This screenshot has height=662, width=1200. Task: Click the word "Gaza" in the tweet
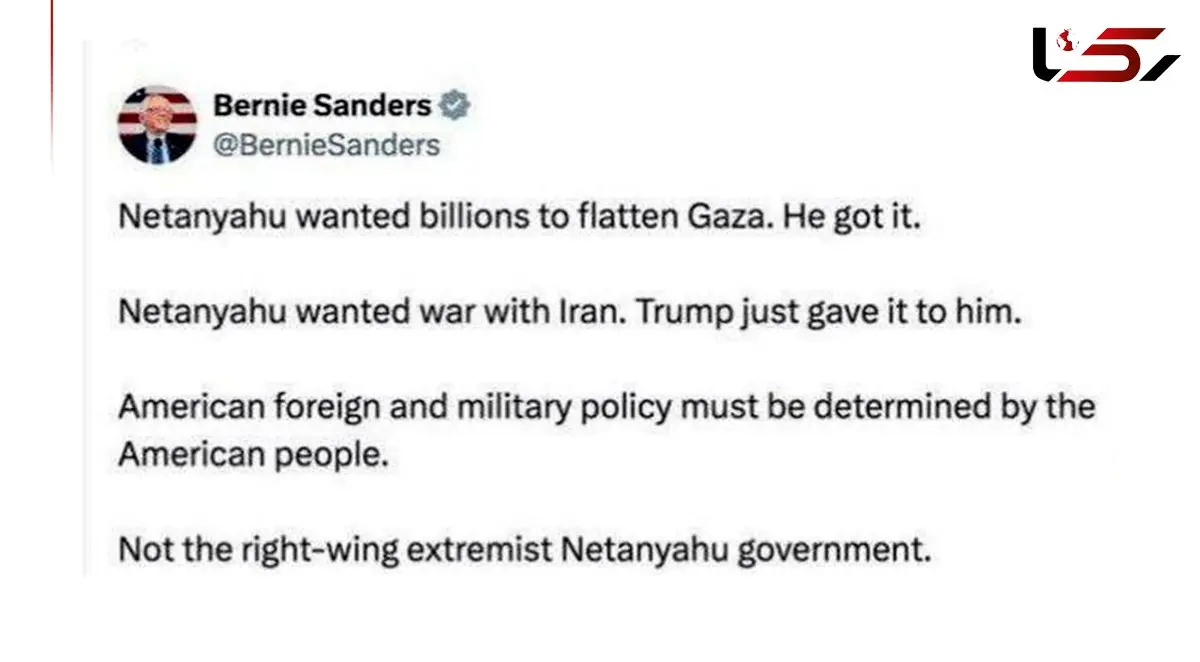pyautogui.click(x=719, y=218)
